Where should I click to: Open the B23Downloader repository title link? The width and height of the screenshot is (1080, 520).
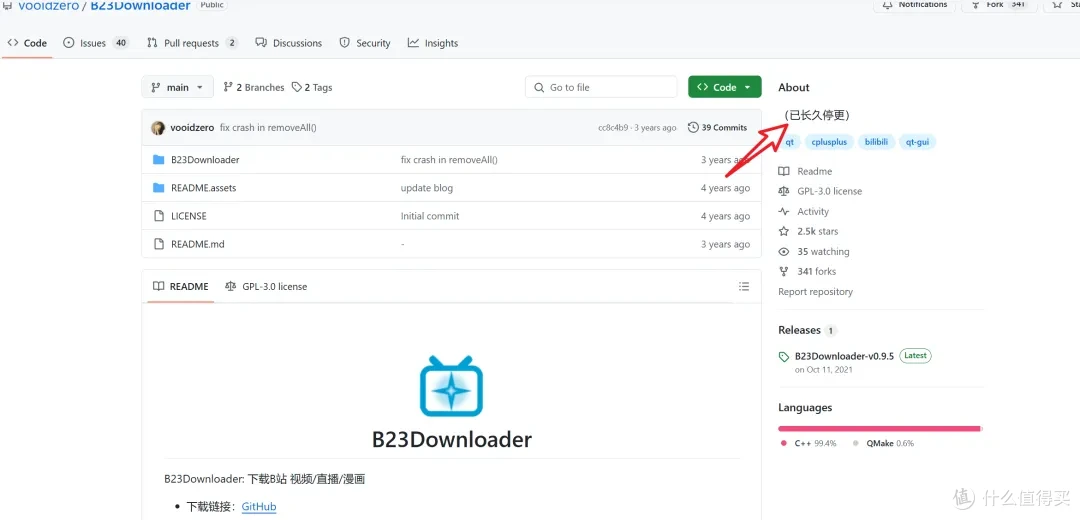pos(141,6)
